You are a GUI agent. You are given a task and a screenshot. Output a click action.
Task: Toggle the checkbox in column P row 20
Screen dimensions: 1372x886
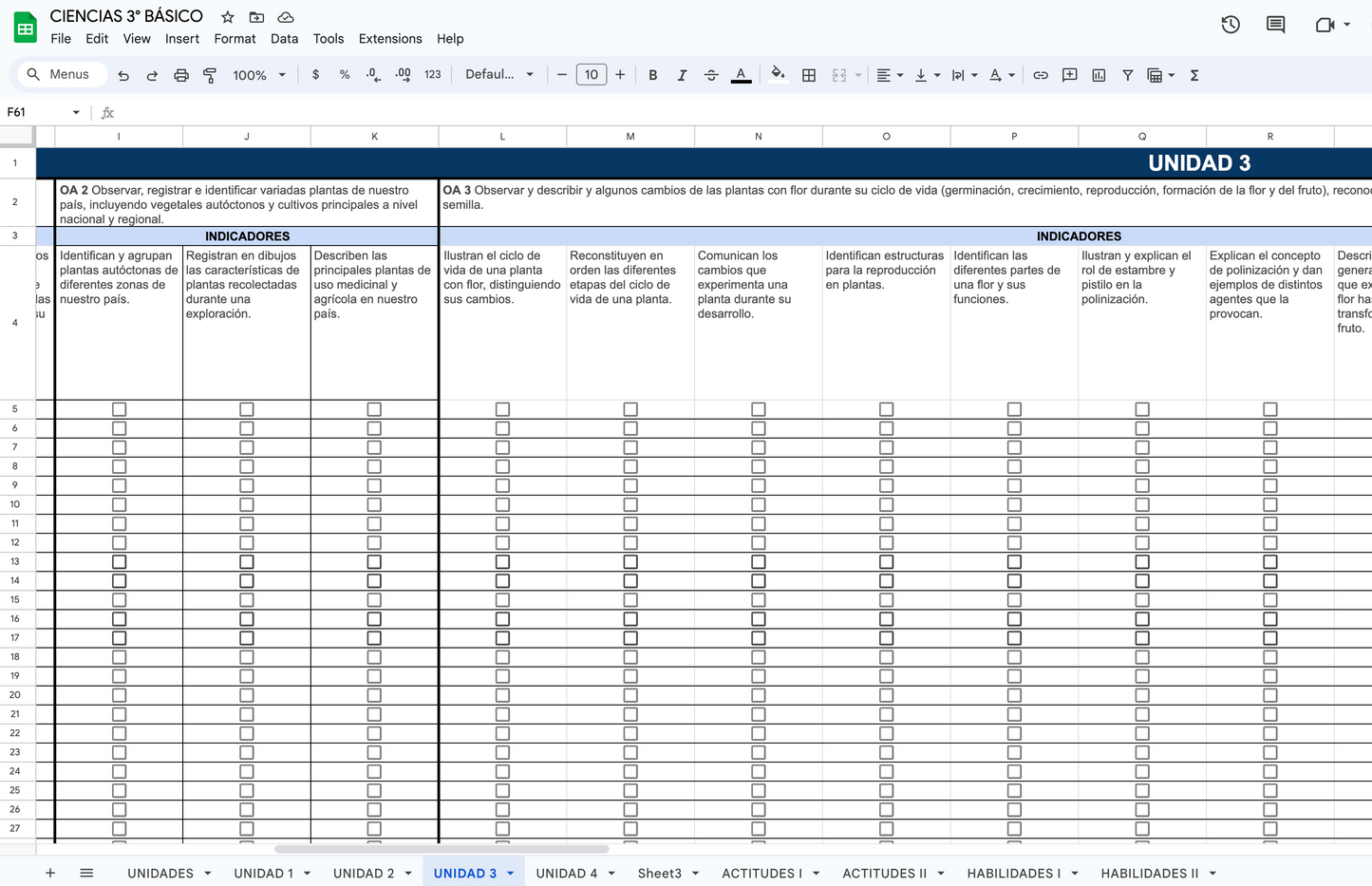point(1014,695)
